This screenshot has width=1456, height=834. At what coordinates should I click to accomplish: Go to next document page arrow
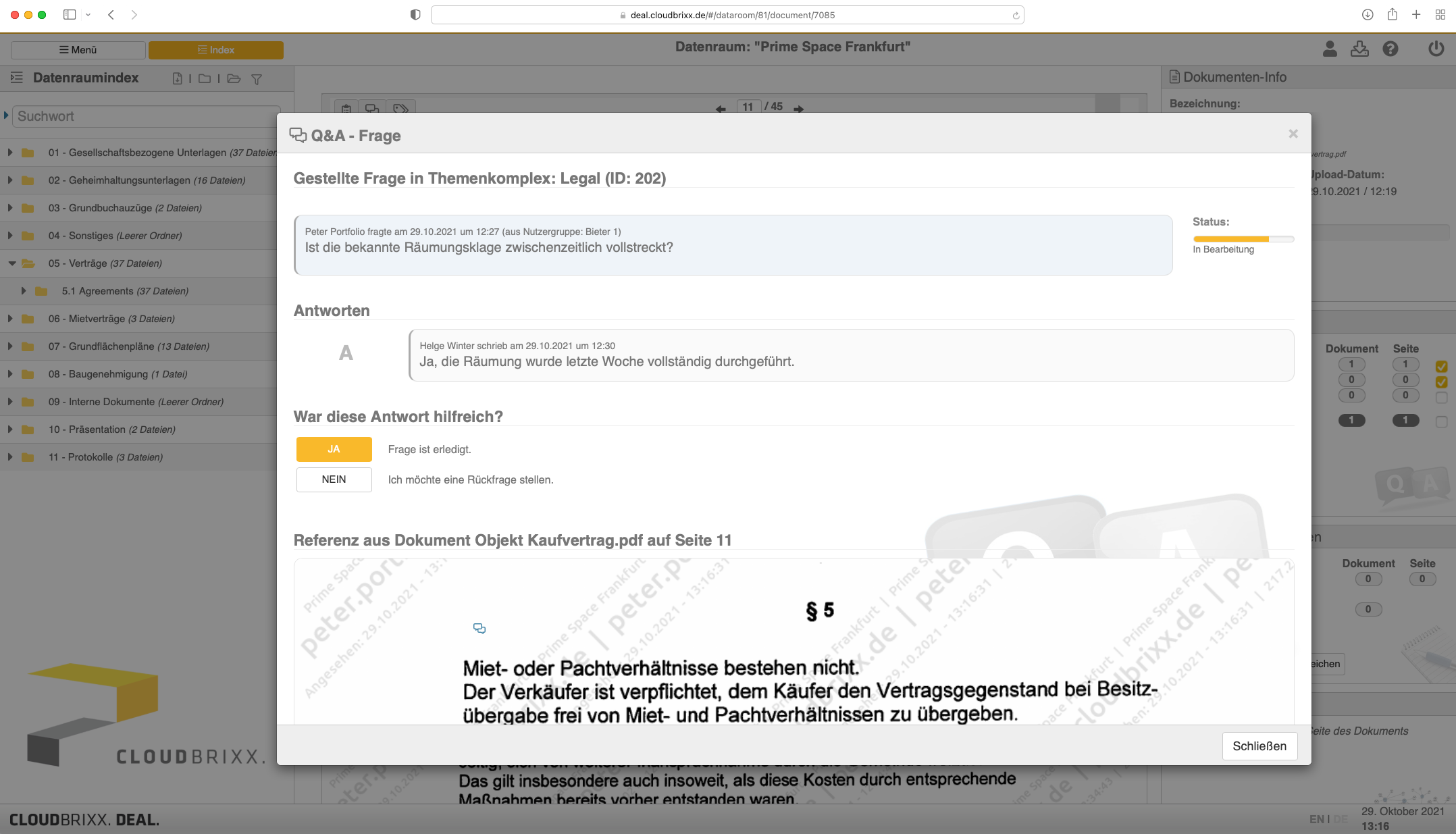point(799,108)
